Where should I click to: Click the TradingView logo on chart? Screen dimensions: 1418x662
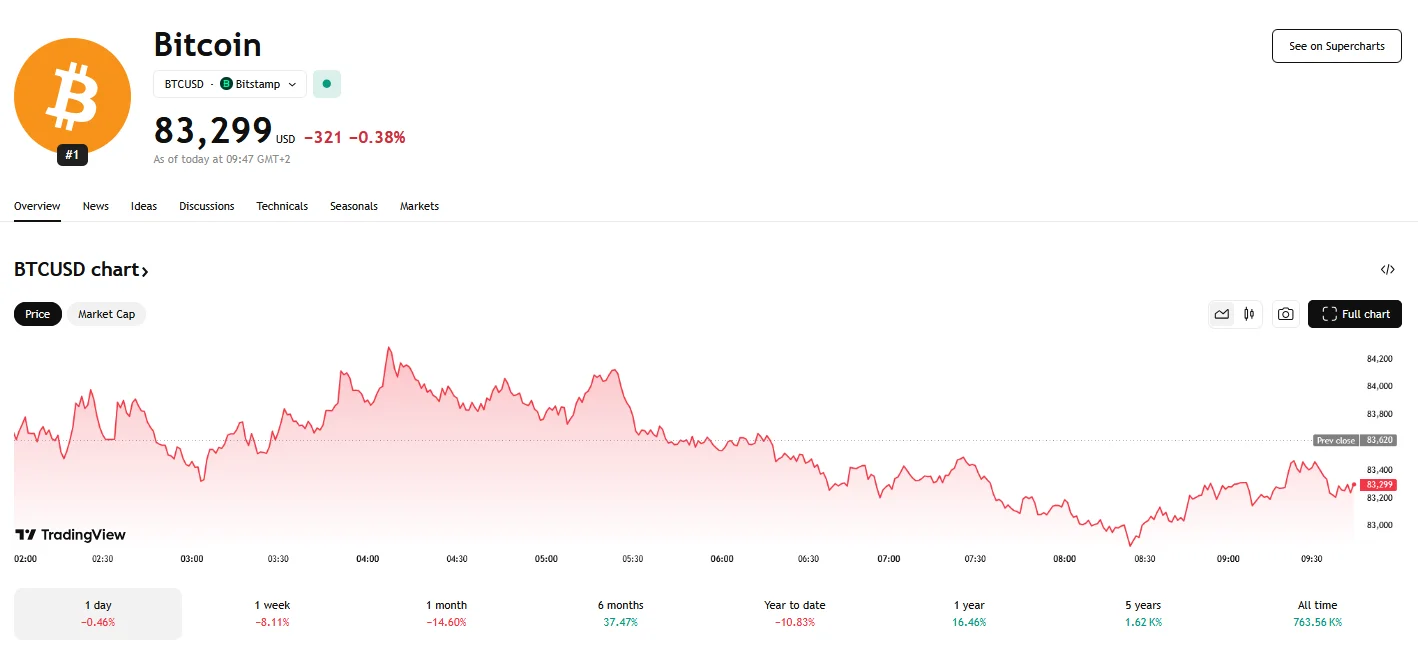[x=71, y=535]
